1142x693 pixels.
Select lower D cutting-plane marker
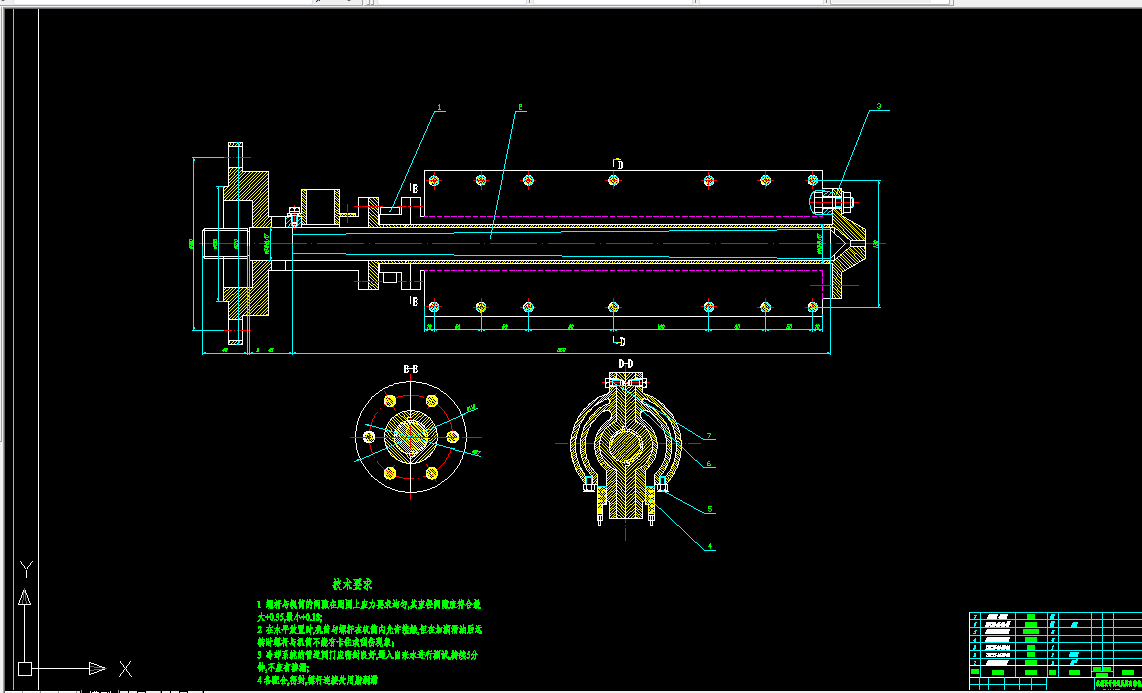pos(619,340)
